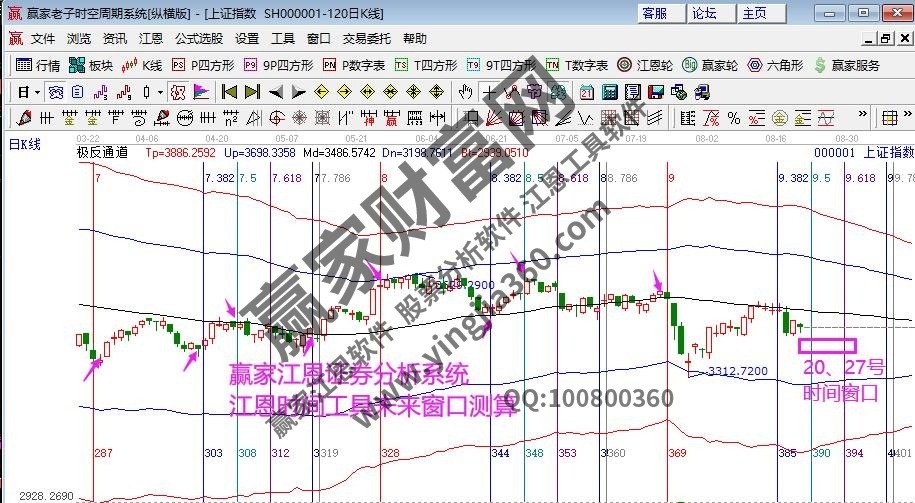Screen dimensions: 915x503
Task: Open the P四方形 square chart
Action: coord(203,65)
